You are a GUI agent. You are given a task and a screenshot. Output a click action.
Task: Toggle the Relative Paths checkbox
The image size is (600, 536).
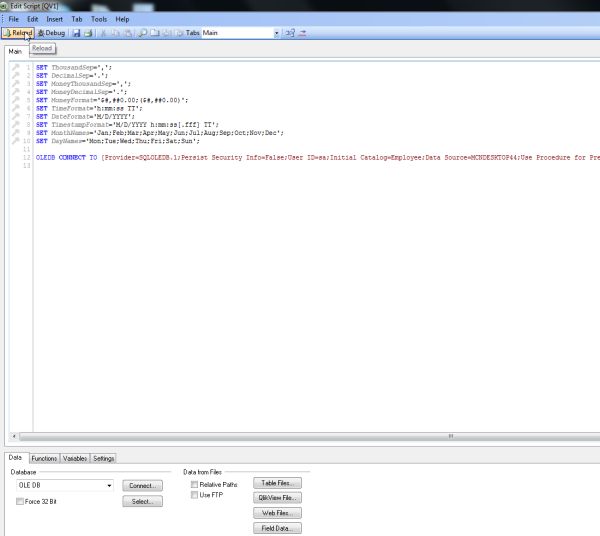[x=194, y=485]
